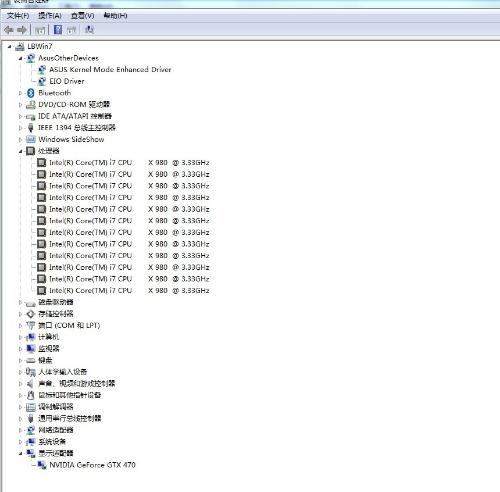Select ASUS Kernel Mode Enhanced Driver
The image size is (500, 492).
pyautogui.click(x=110, y=69)
